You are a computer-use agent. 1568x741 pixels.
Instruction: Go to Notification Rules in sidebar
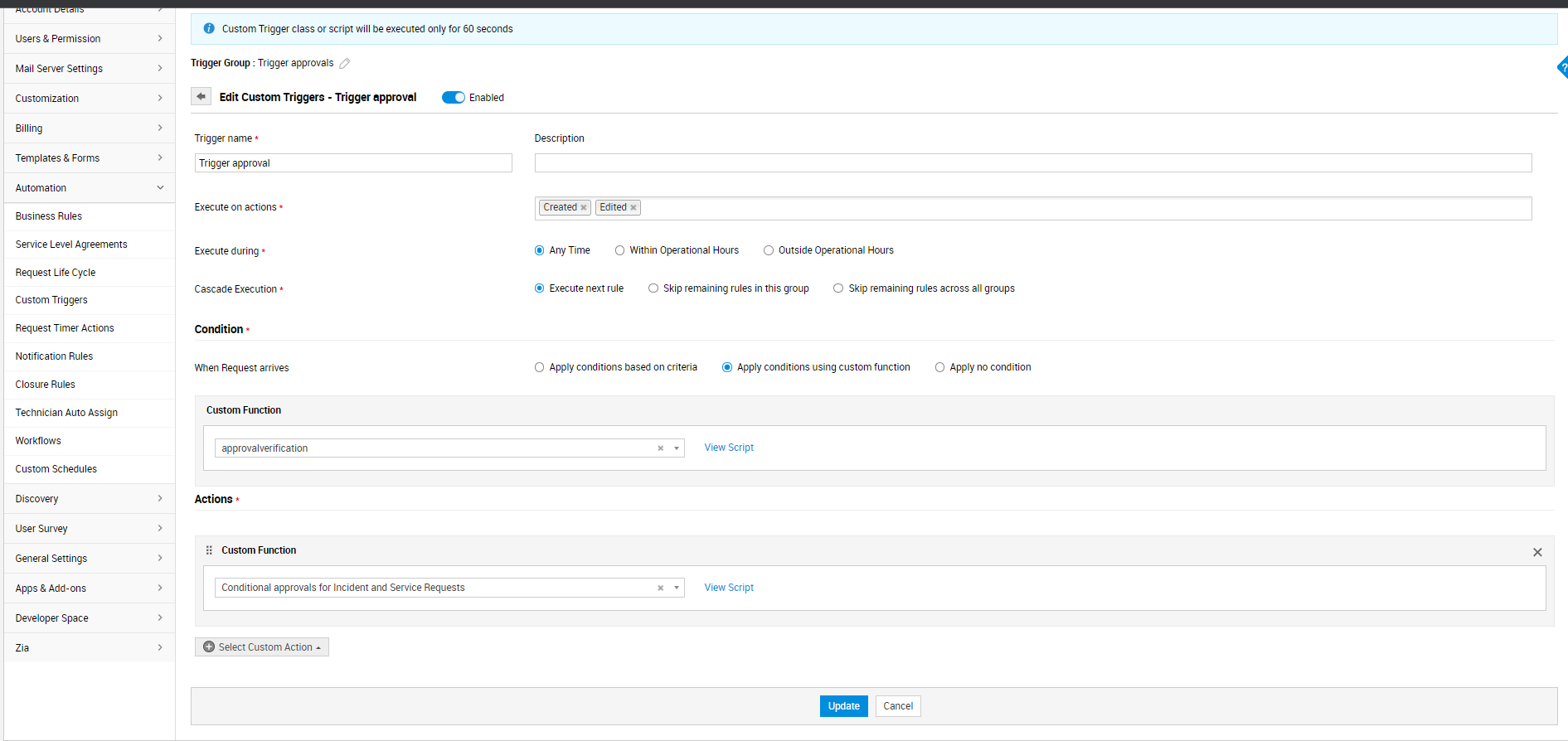click(55, 356)
